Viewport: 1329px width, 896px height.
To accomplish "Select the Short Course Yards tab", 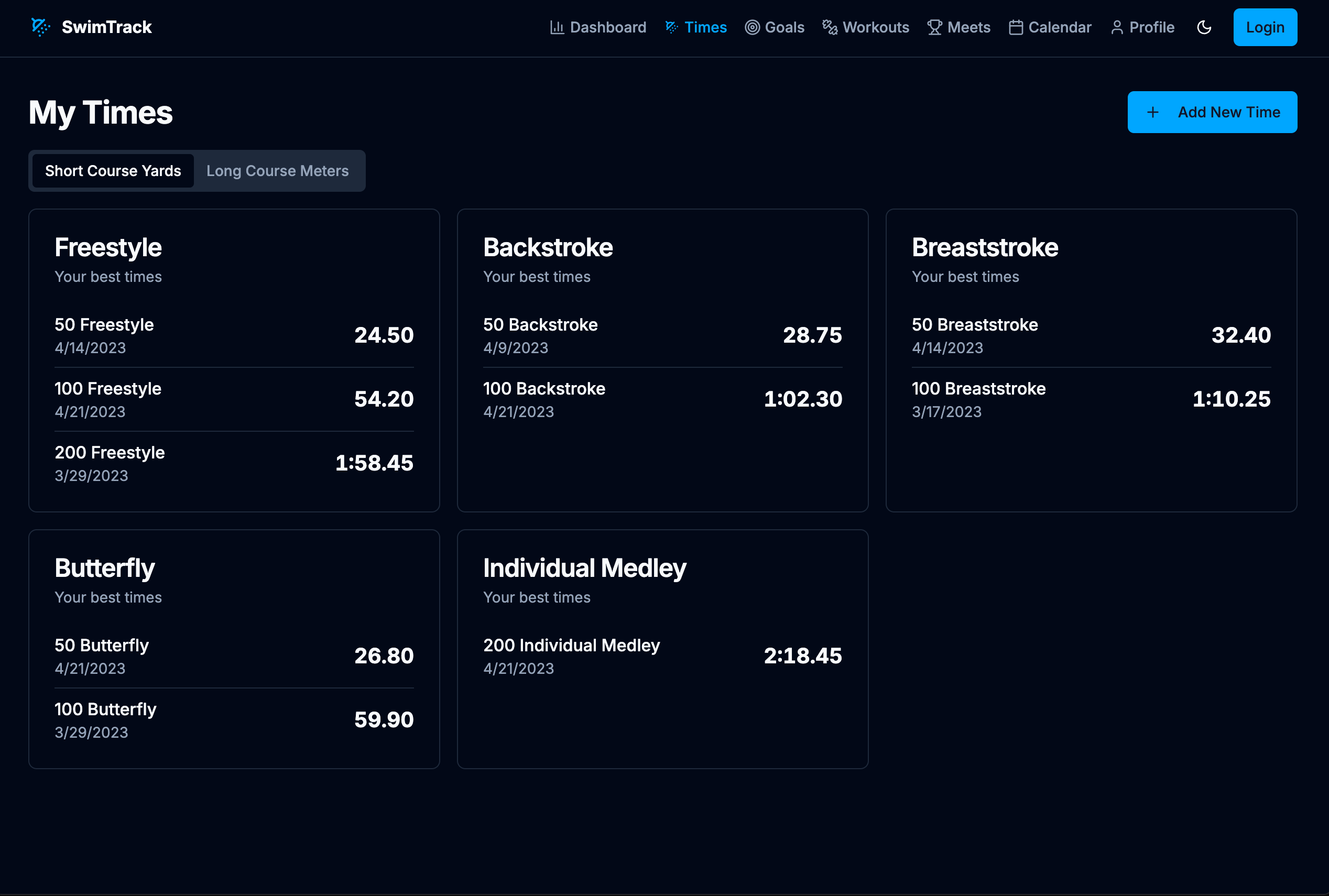I will pos(113,171).
